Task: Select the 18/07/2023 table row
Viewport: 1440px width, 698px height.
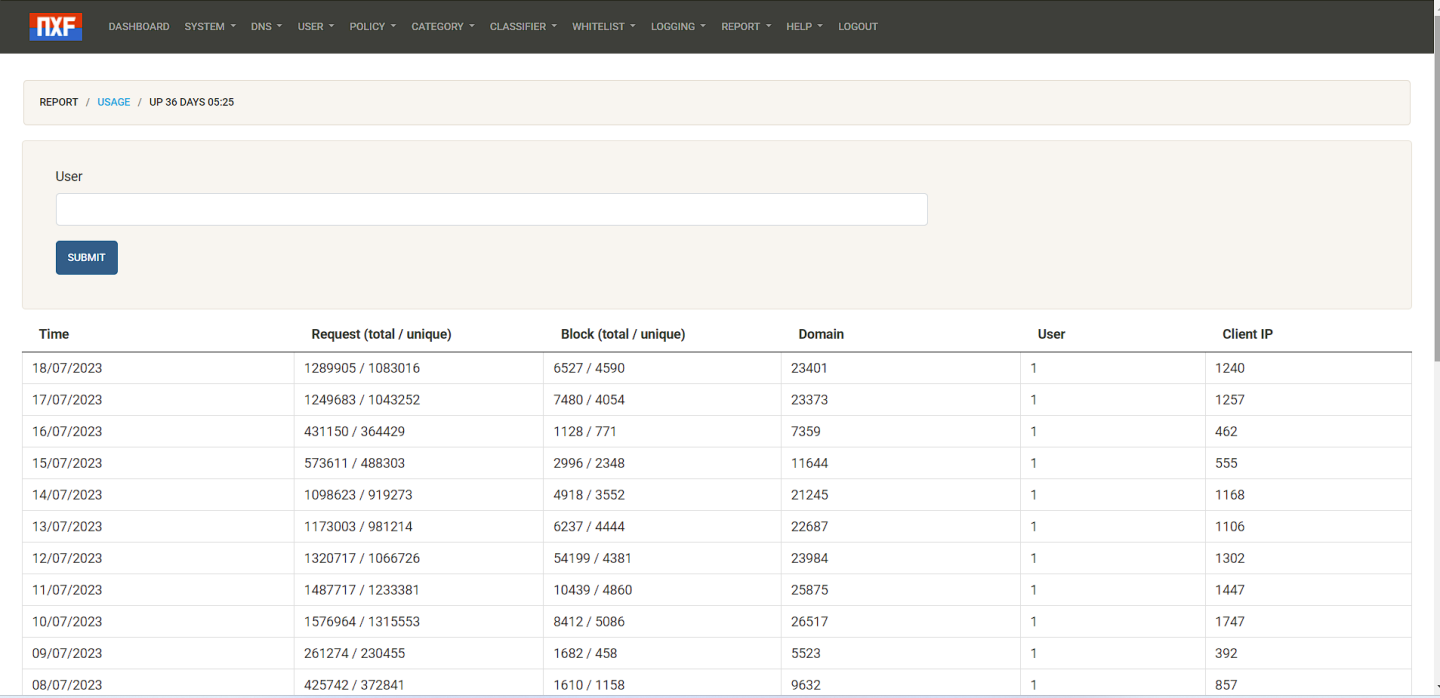Action: tap(67, 368)
